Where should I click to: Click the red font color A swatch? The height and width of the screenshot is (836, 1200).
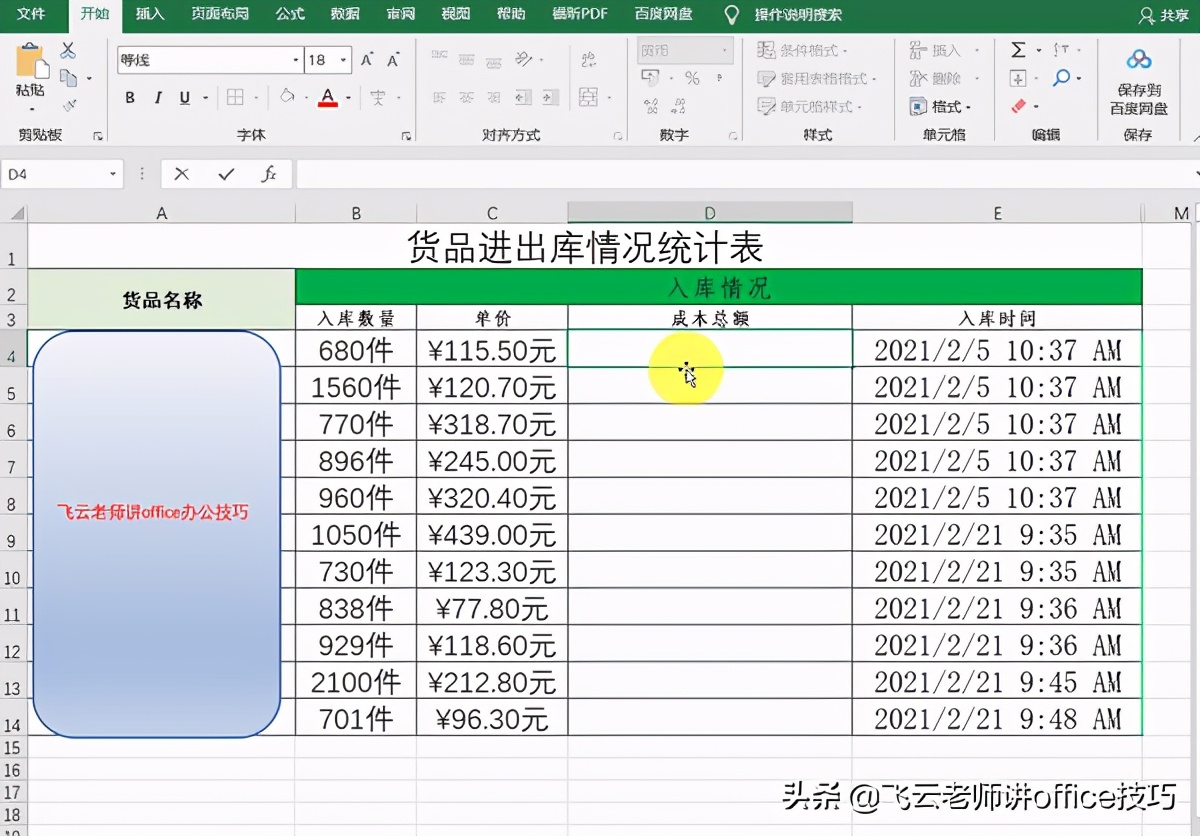click(327, 98)
